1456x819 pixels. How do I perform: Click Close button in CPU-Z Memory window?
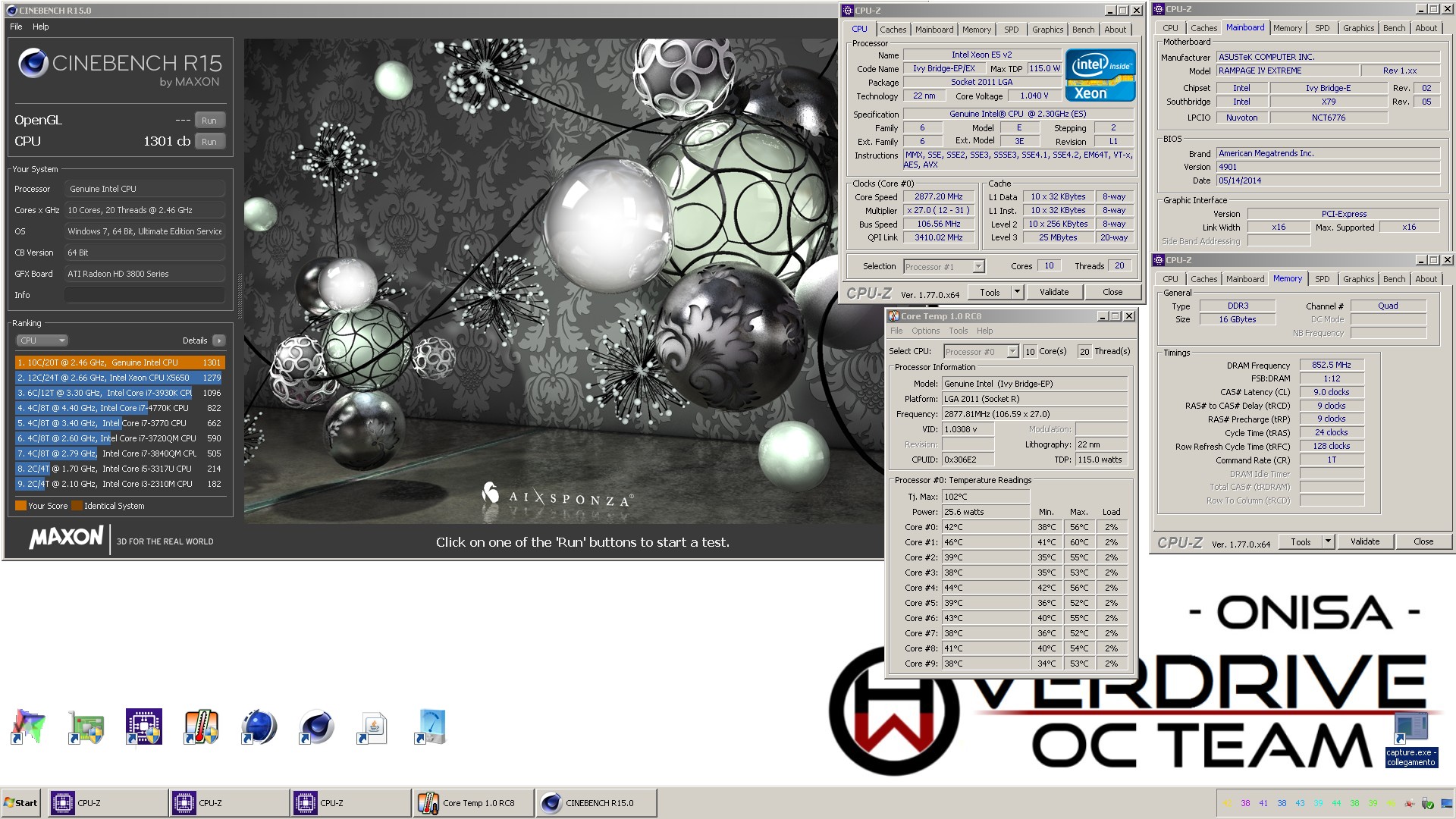point(1423,541)
